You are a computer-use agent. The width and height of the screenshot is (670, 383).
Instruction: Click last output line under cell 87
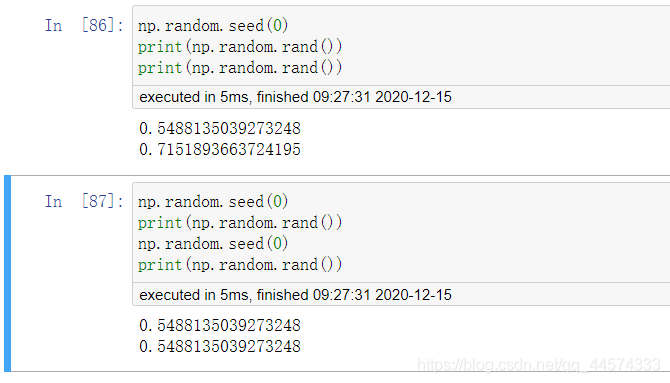coord(220,346)
